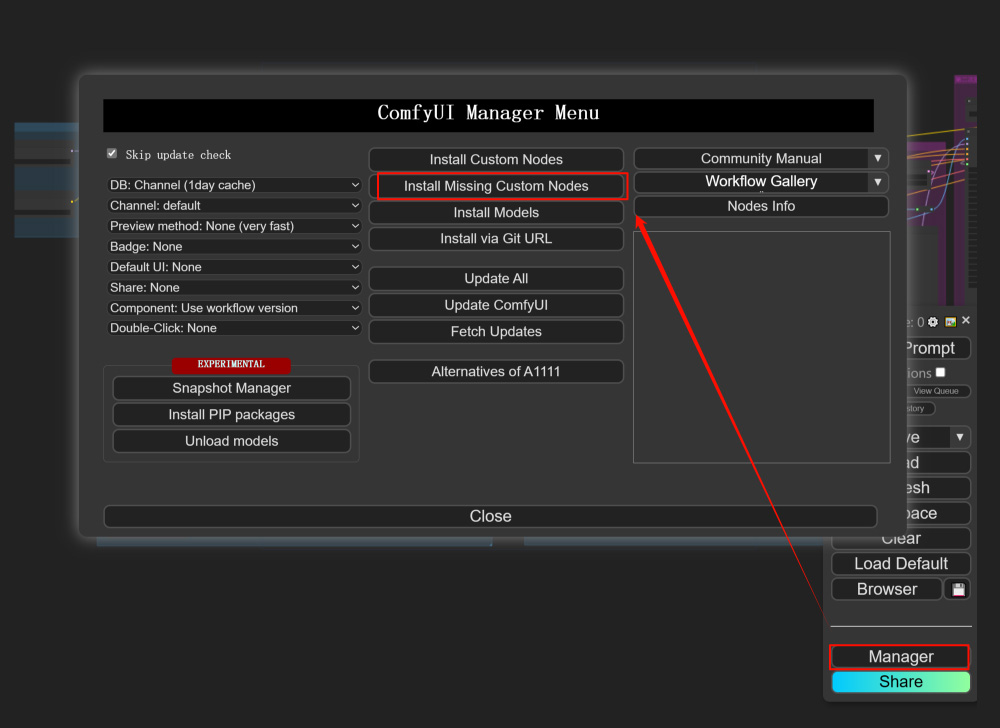Open the Badge: None dropdown
The image size is (1000, 728).
click(x=234, y=246)
